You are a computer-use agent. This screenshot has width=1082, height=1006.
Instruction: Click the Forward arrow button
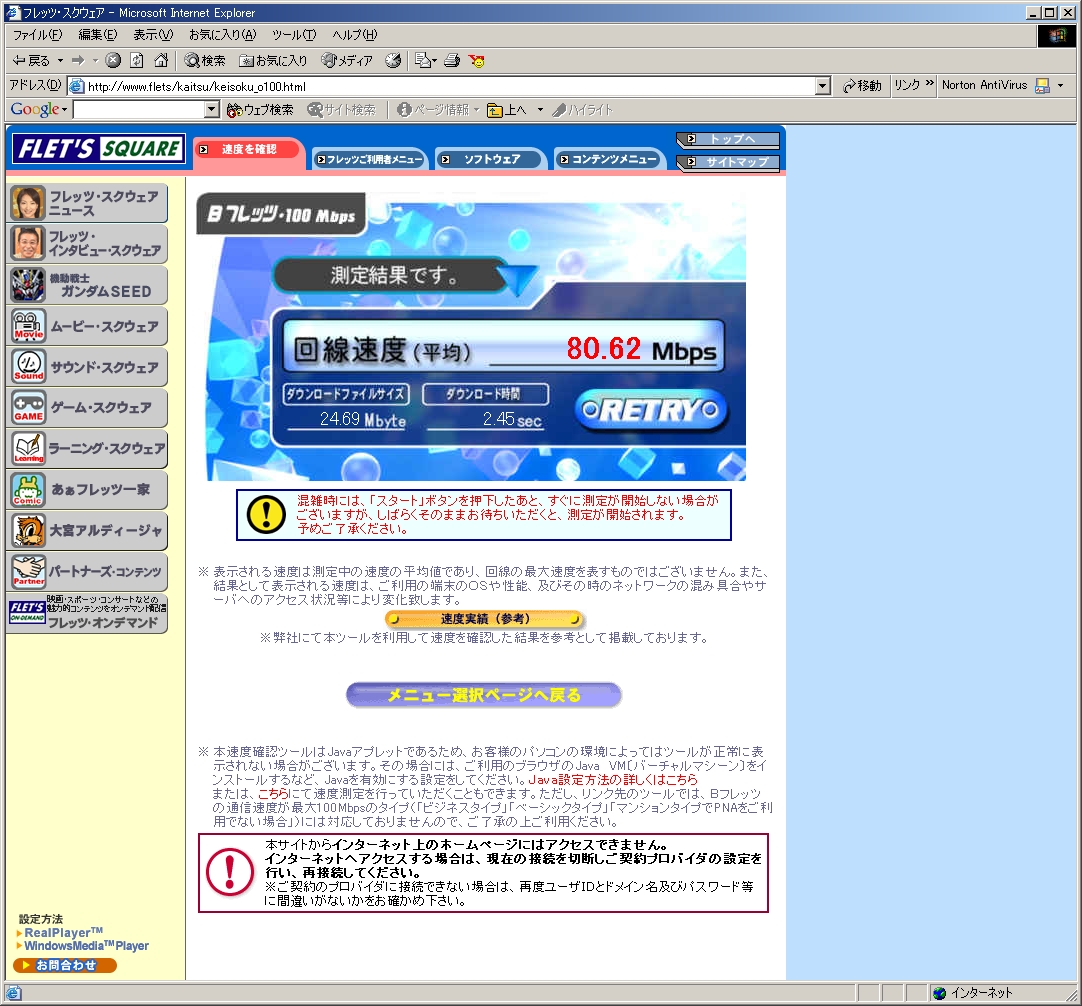(x=78, y=61)
